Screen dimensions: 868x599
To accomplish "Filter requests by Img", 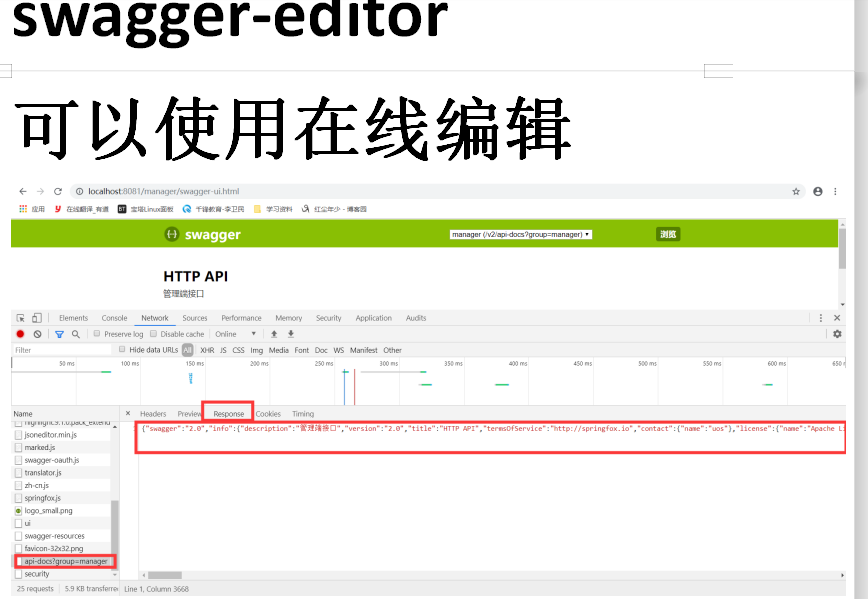I will [x=256, y=350].
